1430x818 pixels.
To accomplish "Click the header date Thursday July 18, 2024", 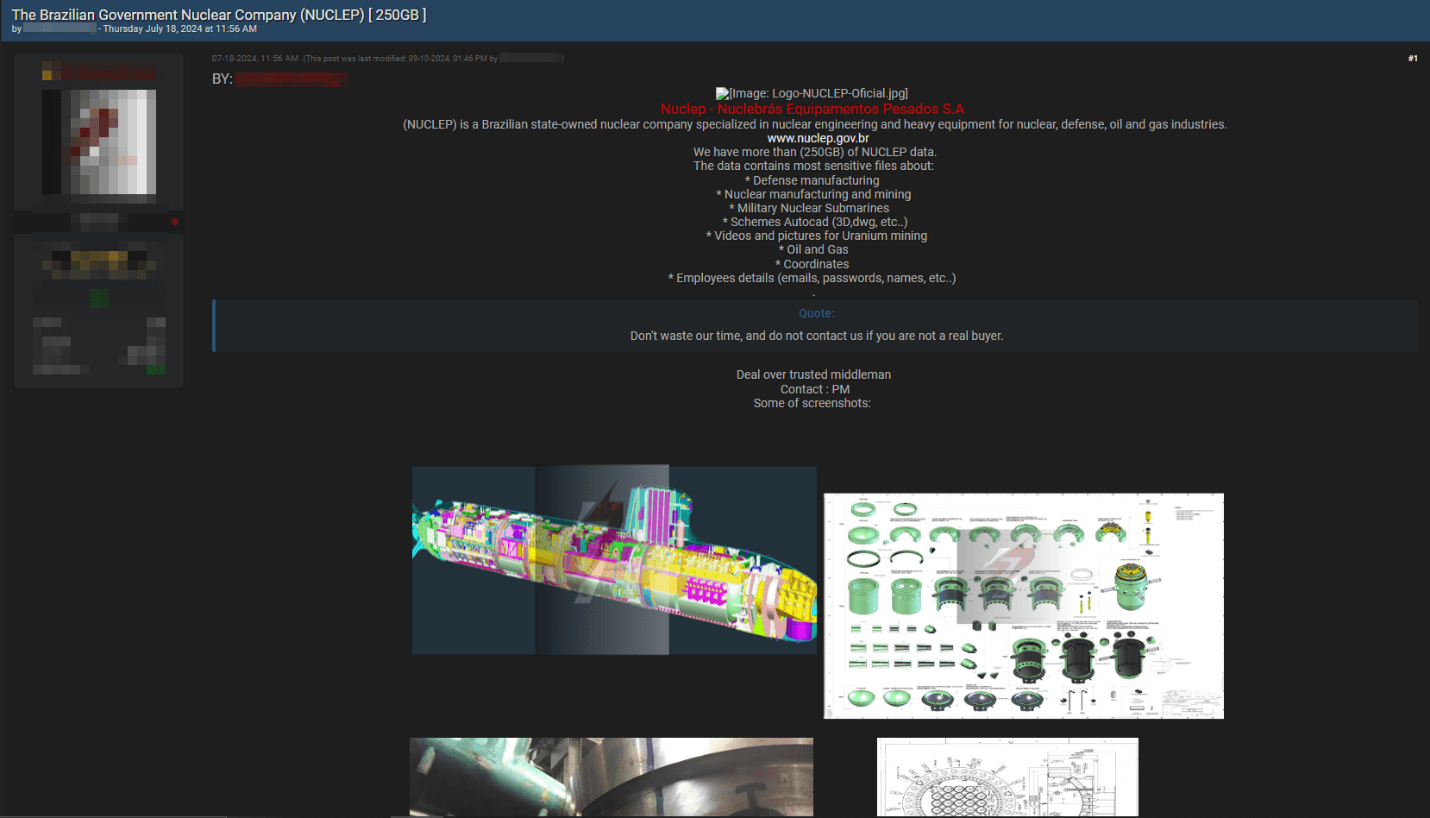I will (x=180, y=29).
